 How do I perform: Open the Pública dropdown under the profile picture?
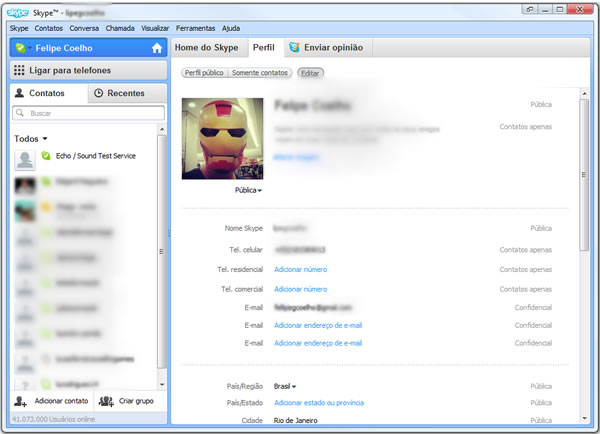[x=248, y=190]
